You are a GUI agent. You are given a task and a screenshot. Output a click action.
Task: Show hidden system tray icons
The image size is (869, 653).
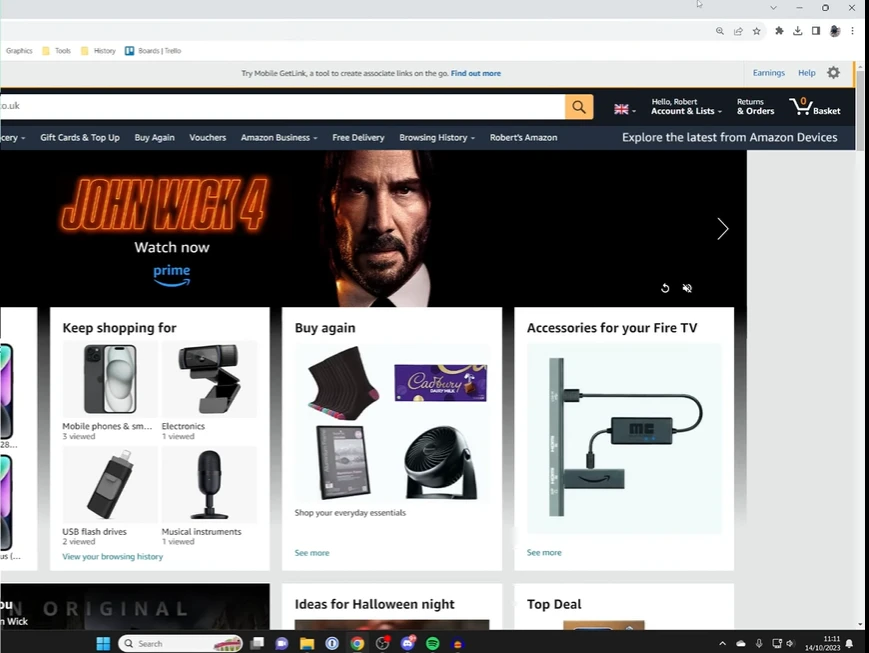[722, 644]
